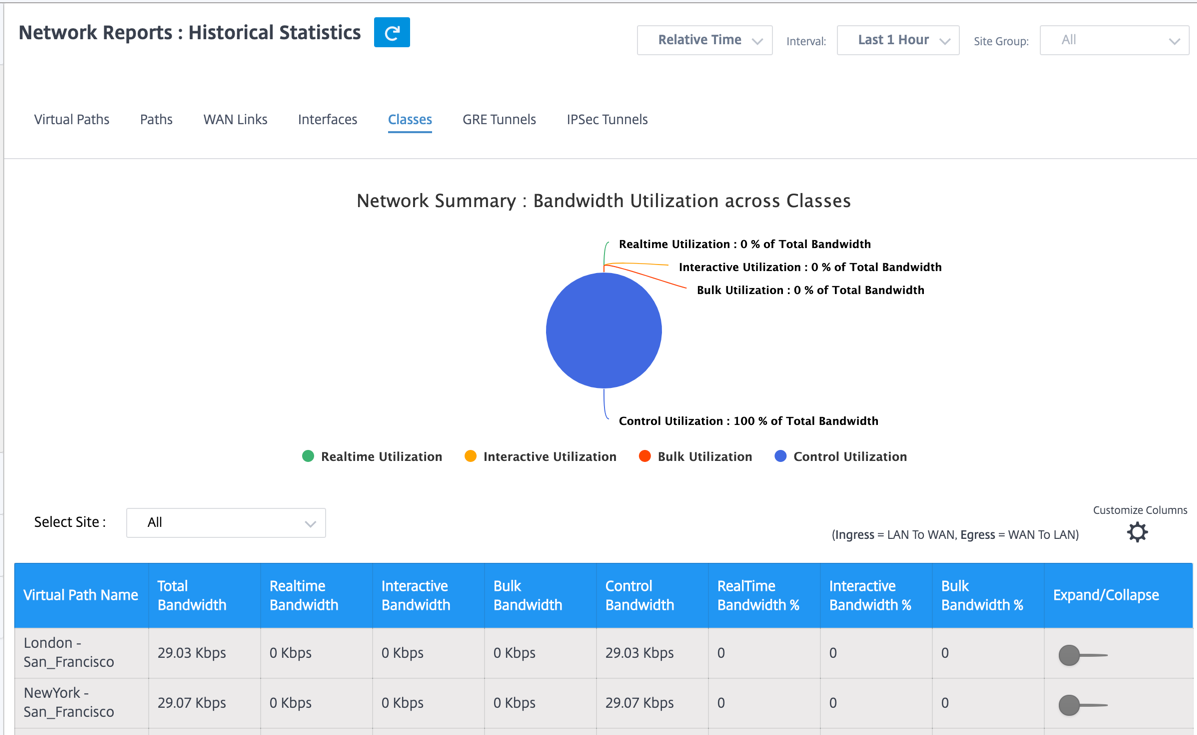The height and width of the screenshot is (735, 1197).
Task: Click the red Bulk Utilization legend dot
Action: point(644,456)
